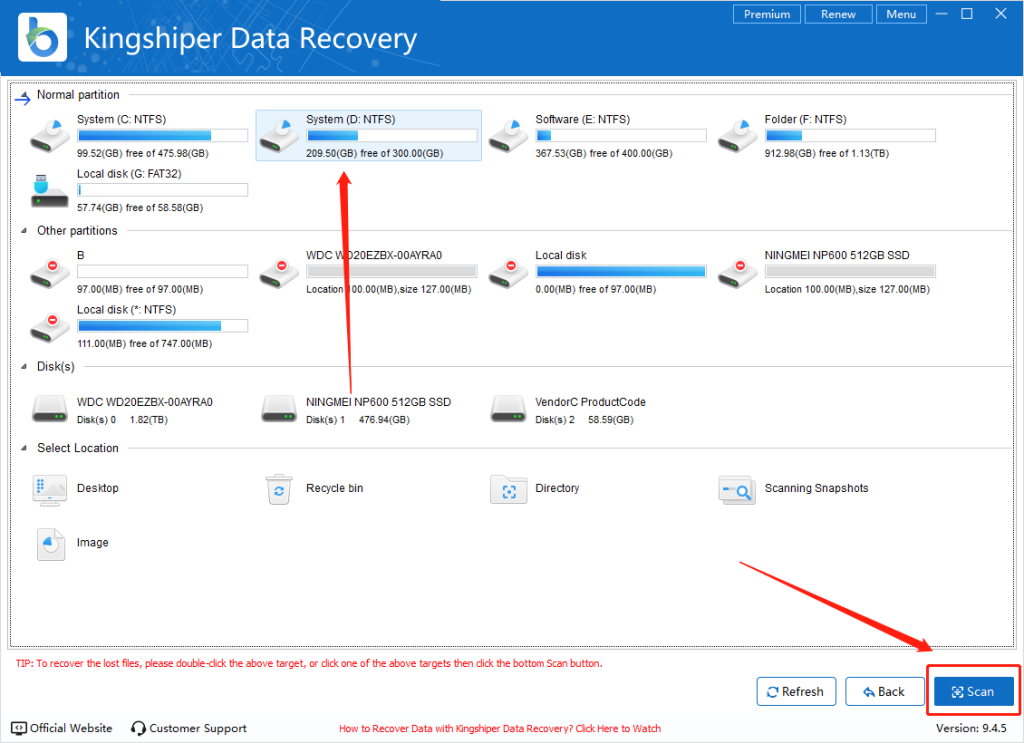Click the partition B drive icon
The height and width of the screenshot is (743, 1024).
tap(50, 273)
